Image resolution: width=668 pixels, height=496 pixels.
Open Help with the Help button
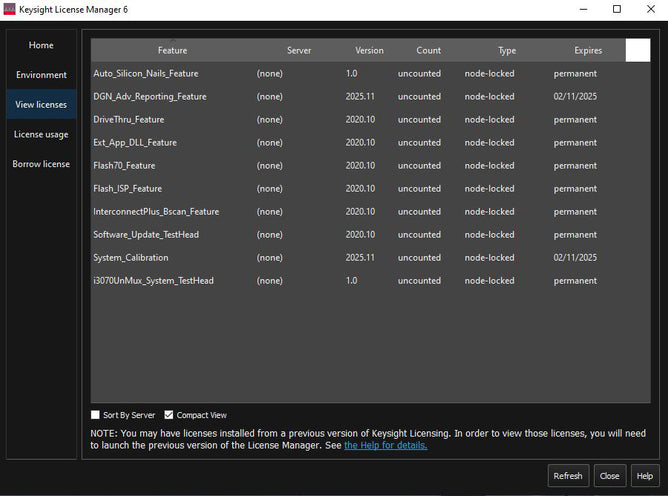click(x=645, y=476)
